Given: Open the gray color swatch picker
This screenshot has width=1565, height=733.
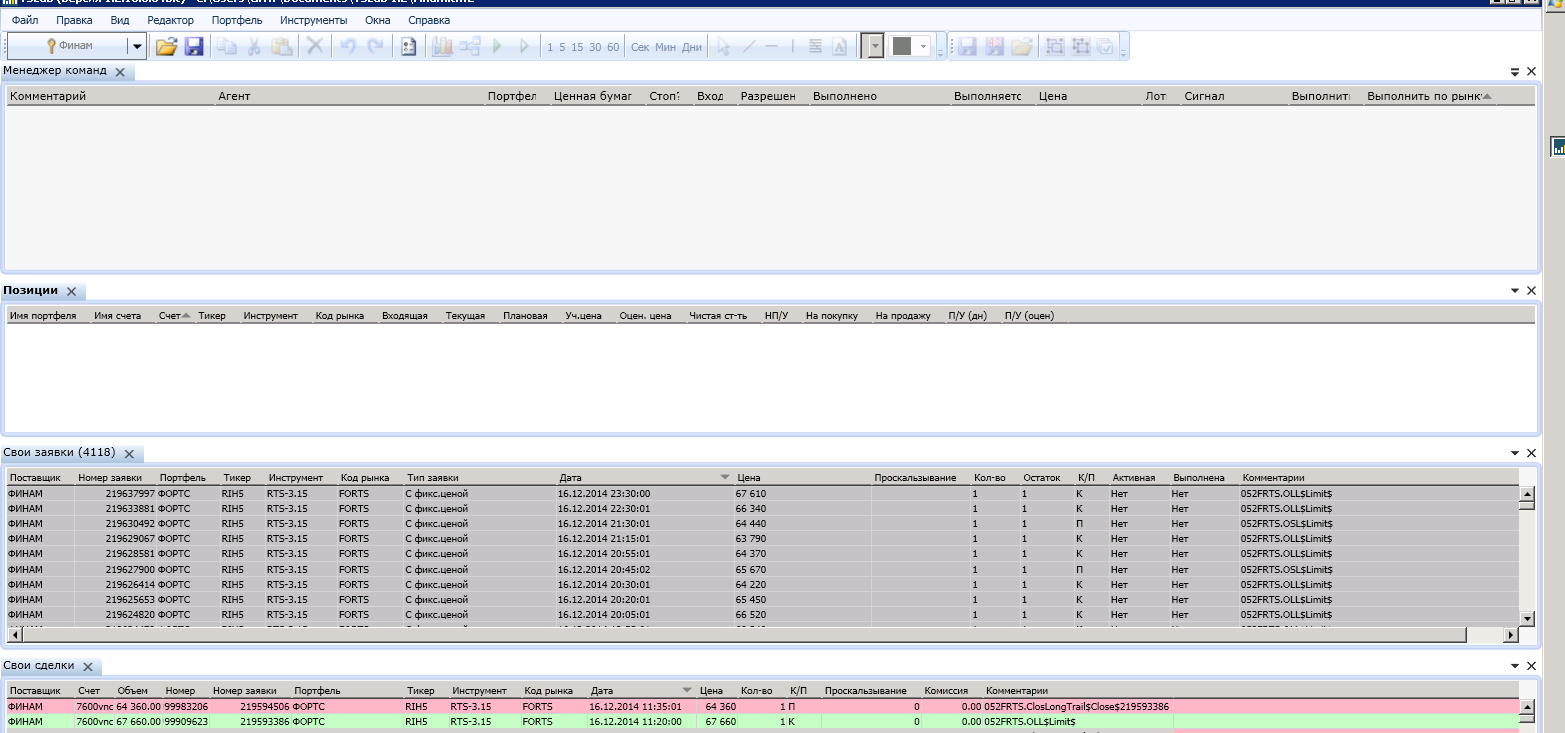Looking at the screenshot, I should [923, 46].
